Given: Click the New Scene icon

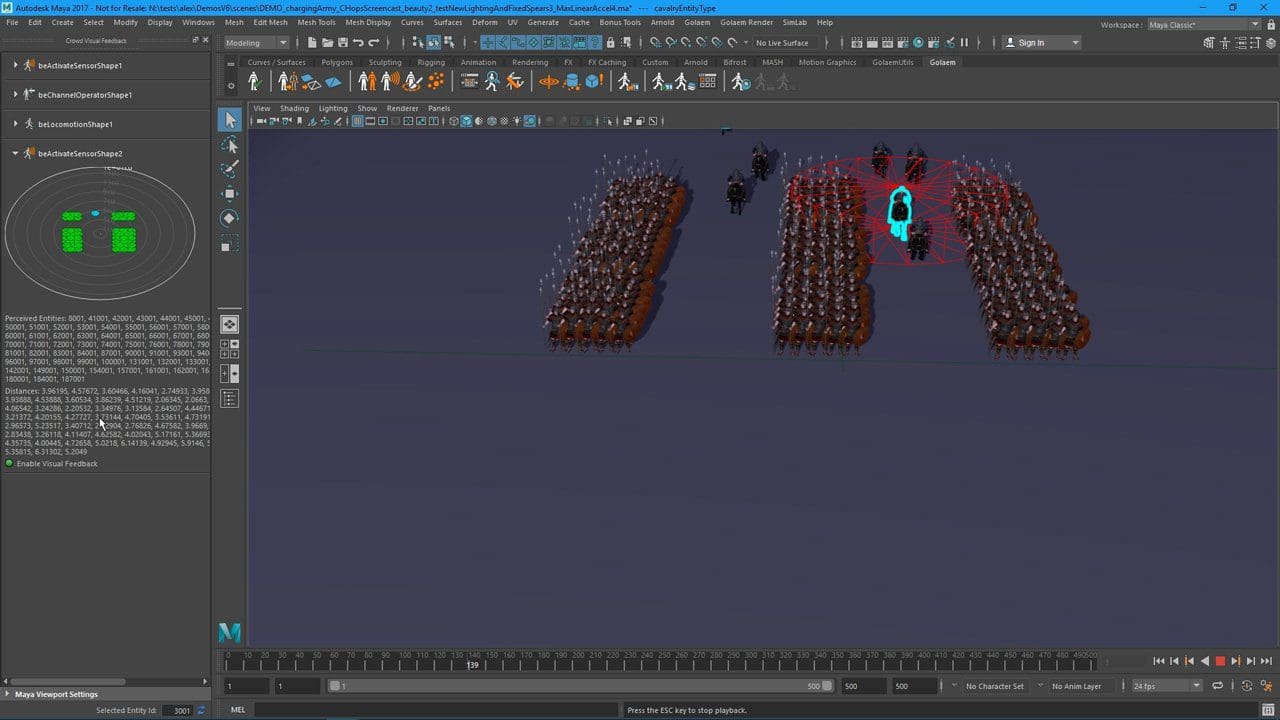Looking at the screenshot, I should (x=312, y=43).
